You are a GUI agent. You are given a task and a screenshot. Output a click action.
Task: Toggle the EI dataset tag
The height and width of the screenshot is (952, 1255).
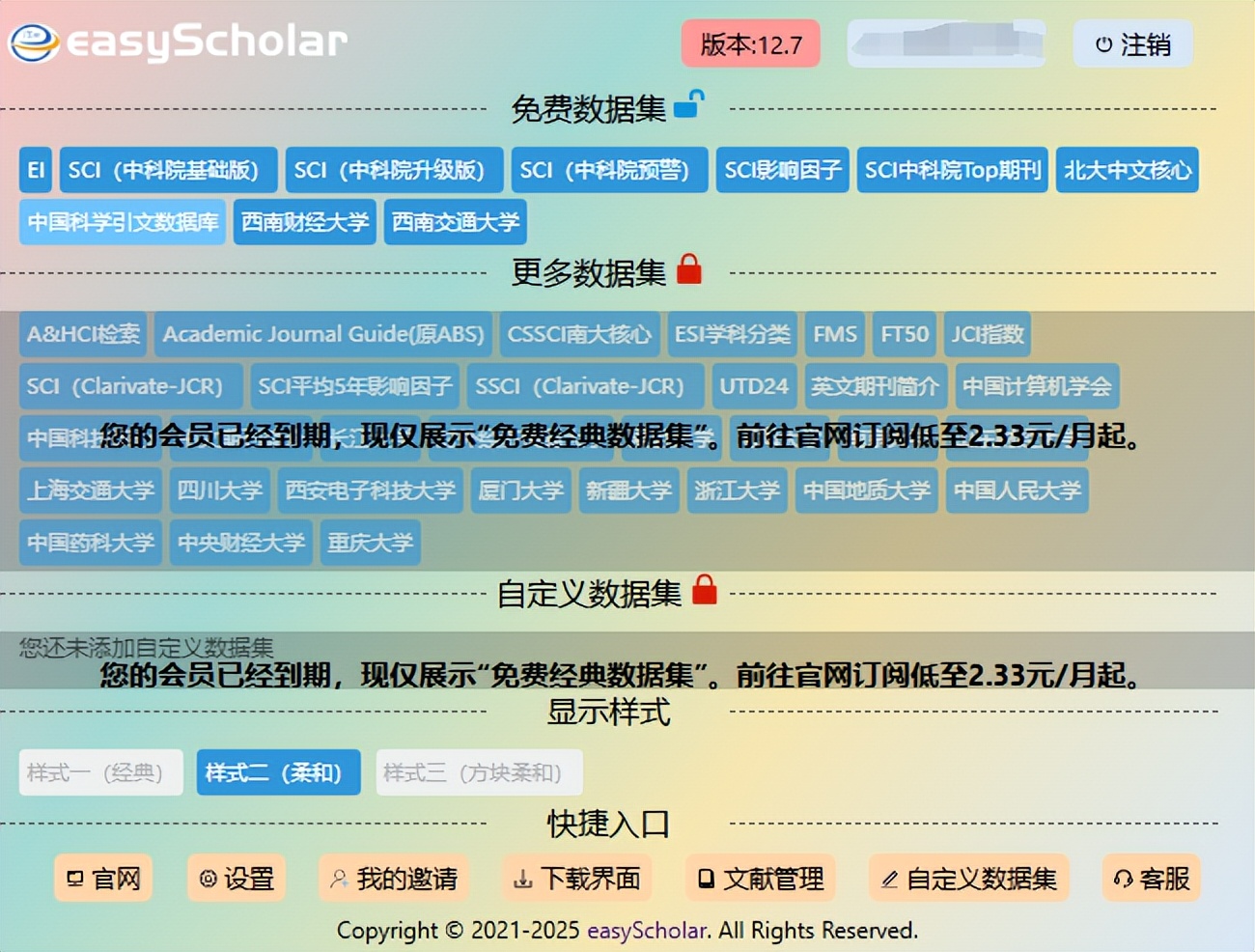(x=36, y=170)
